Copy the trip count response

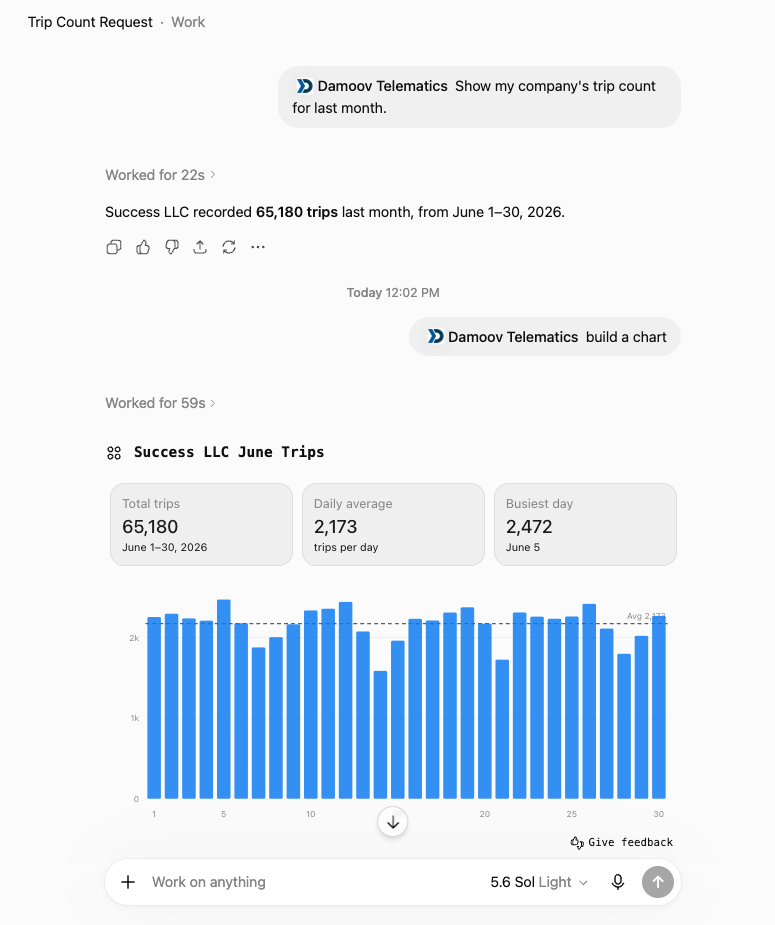tap(114, 247)
